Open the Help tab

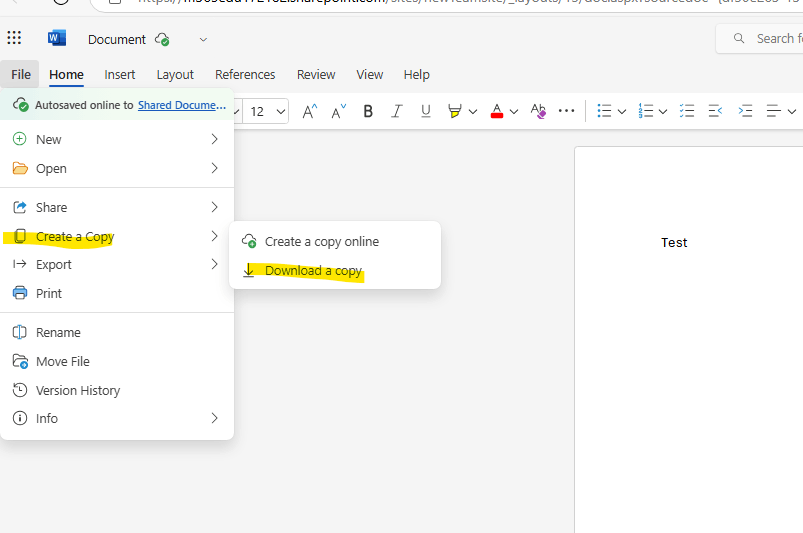pos(416,75)
